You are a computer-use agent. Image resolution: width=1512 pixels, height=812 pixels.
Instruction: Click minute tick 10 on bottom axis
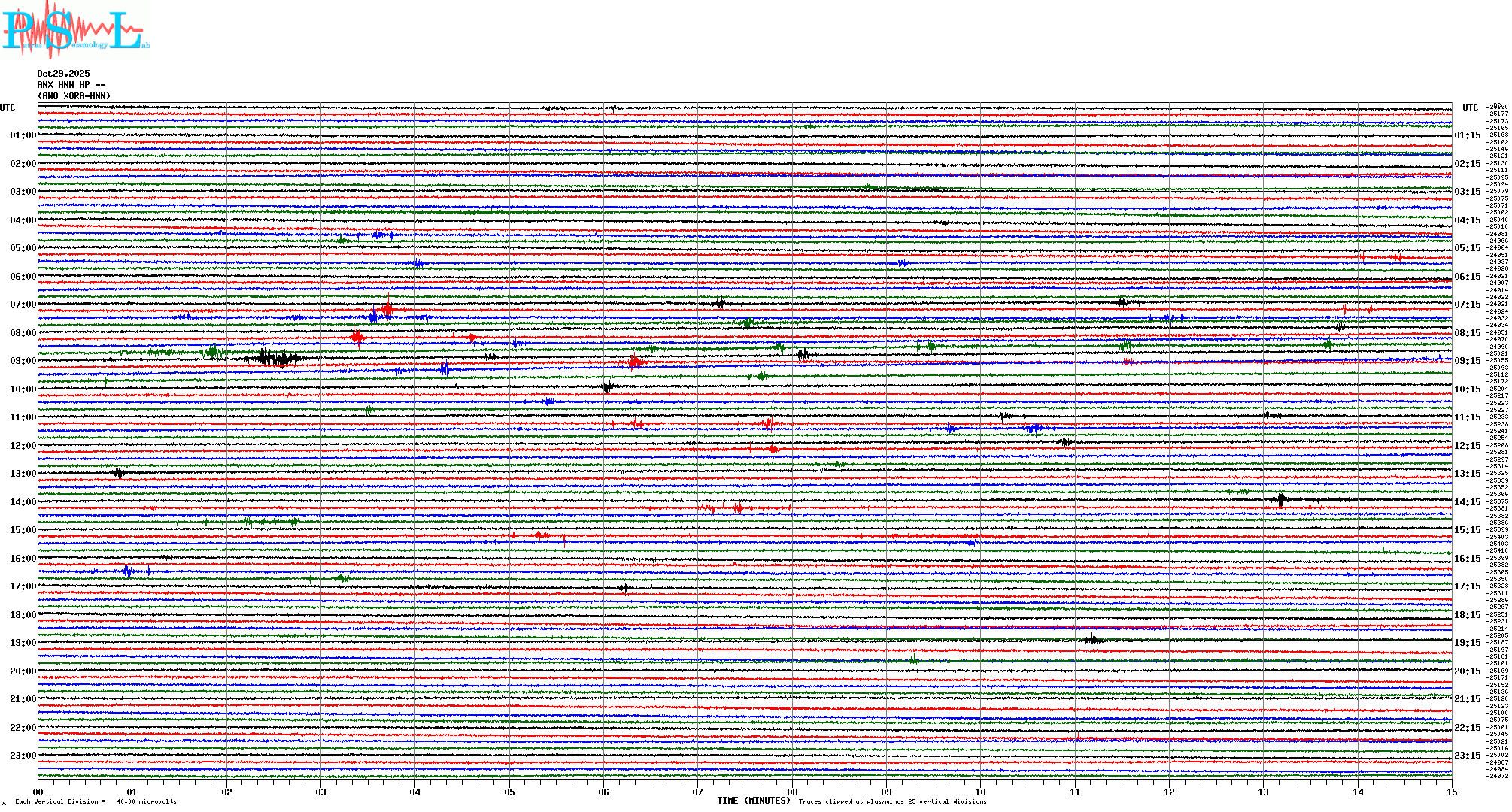[x=980, y=792]
